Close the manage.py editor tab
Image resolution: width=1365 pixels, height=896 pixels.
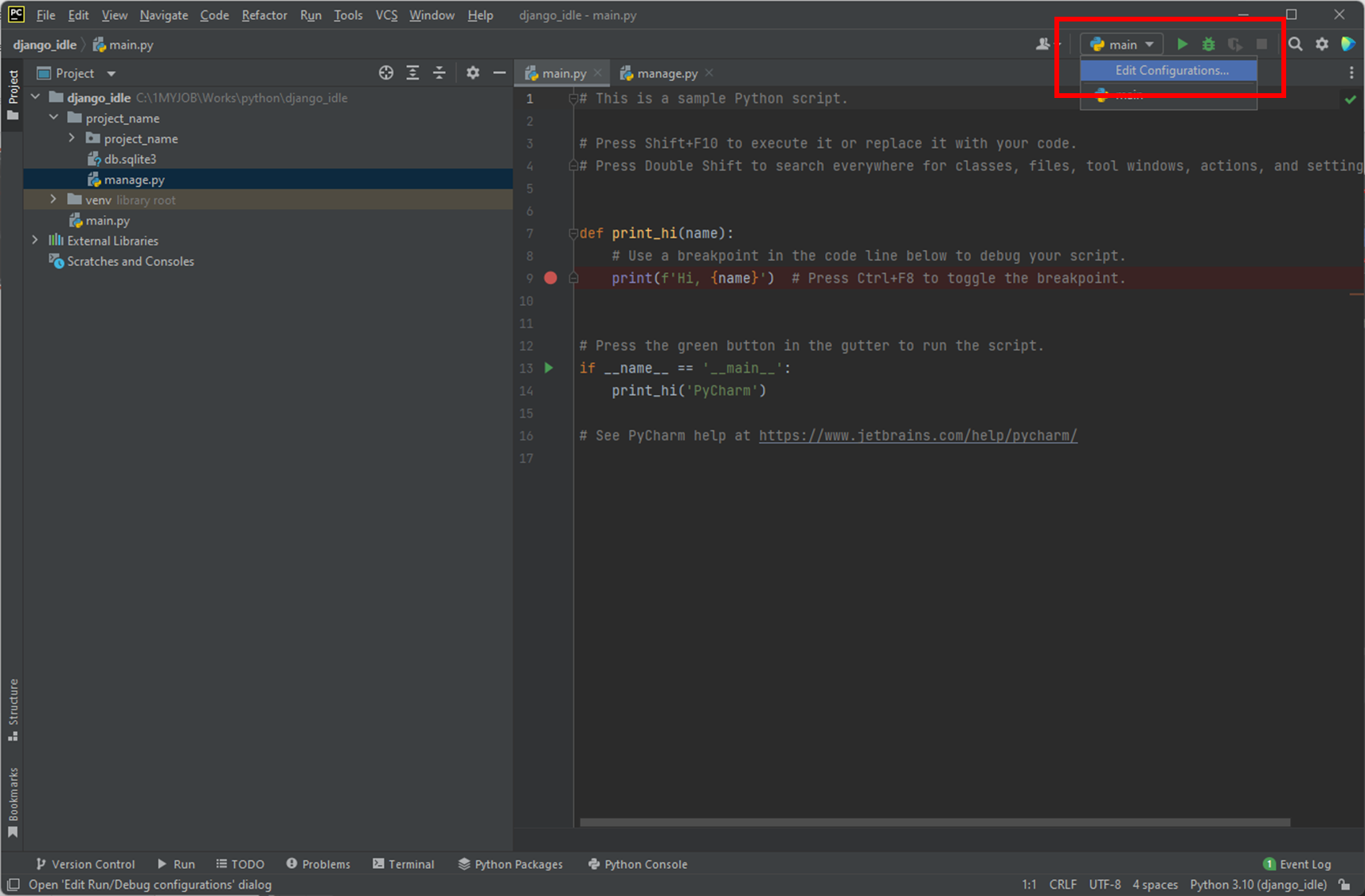[x=709, y=73]
